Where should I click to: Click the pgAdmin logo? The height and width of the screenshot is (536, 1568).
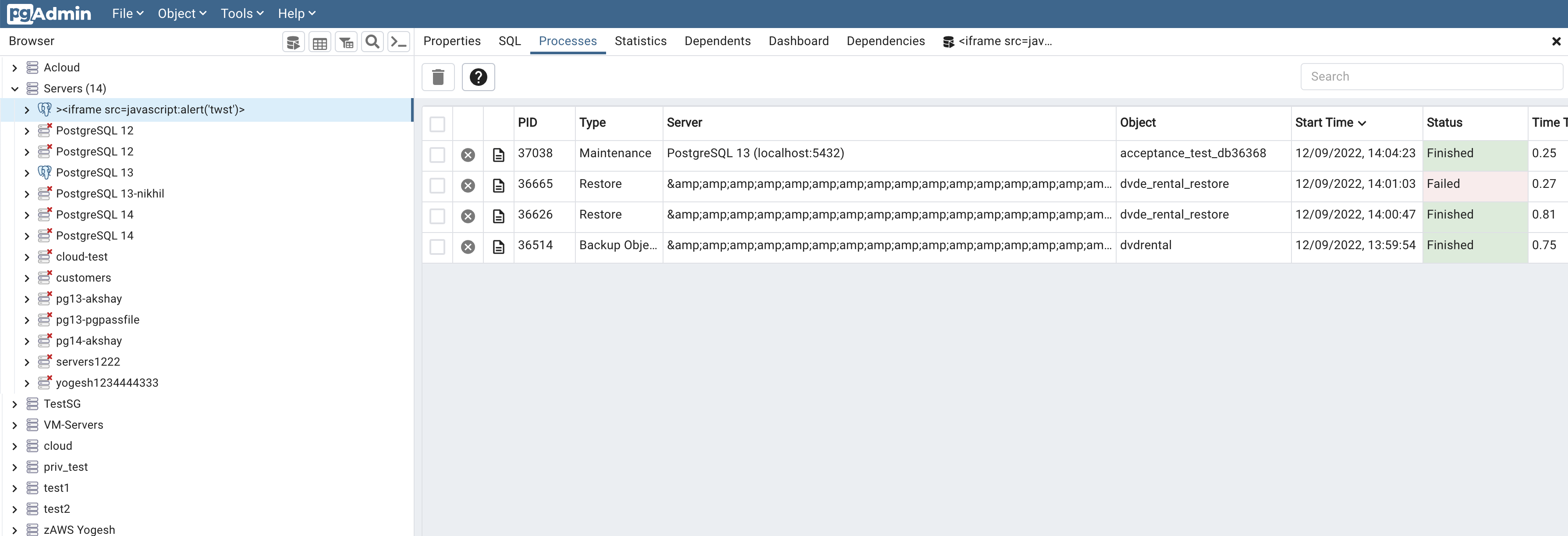click(49, 14)
